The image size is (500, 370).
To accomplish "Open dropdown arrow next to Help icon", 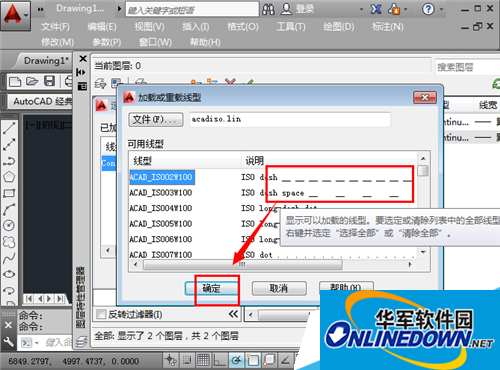I will pos(441,9).
